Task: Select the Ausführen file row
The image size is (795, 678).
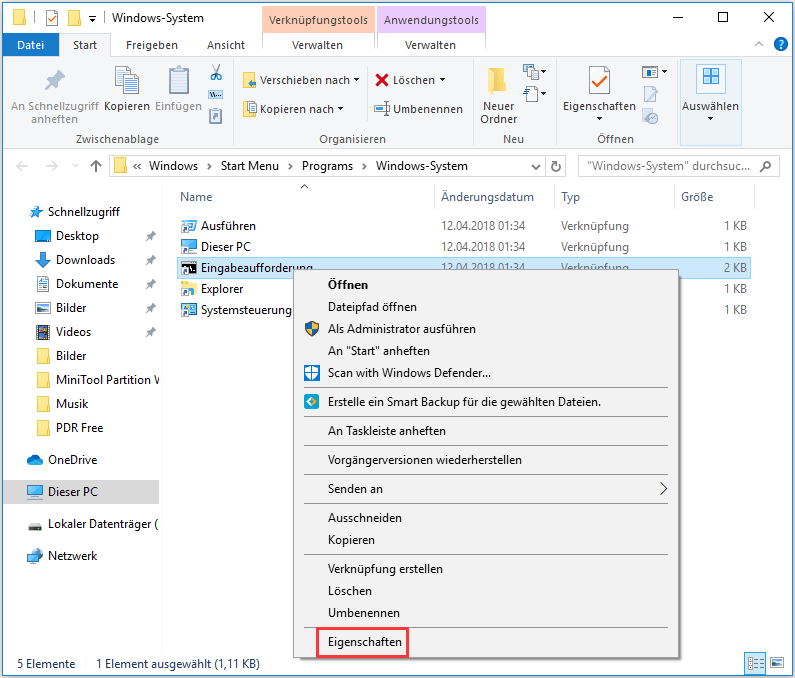Action: (463, 226)
